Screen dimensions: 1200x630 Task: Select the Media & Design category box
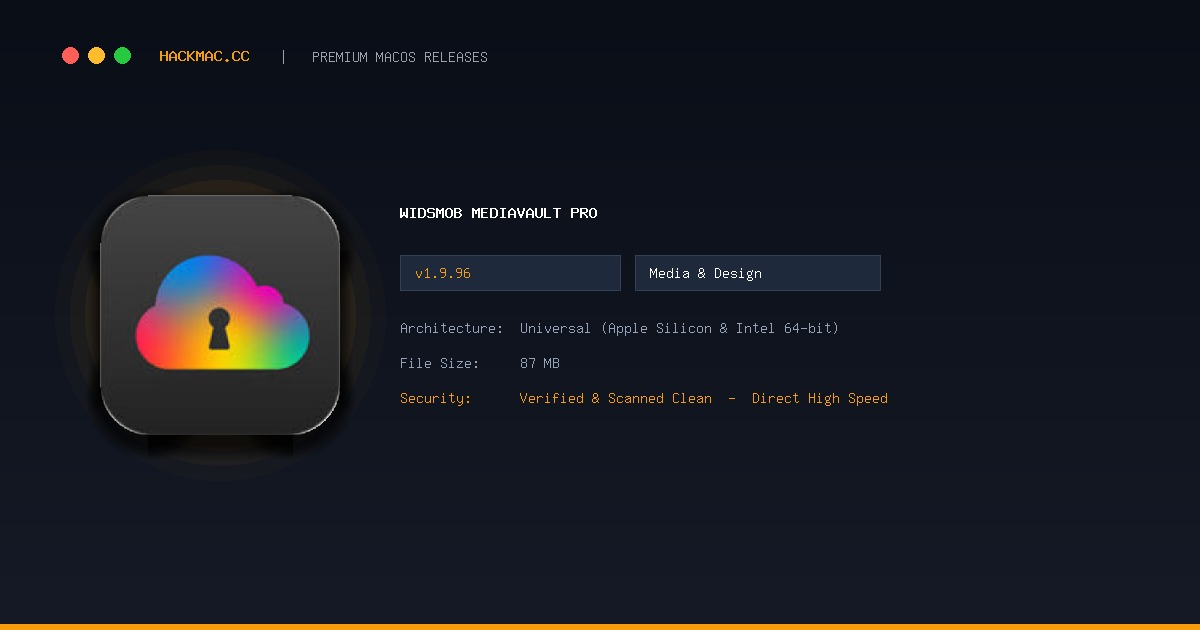758,273
